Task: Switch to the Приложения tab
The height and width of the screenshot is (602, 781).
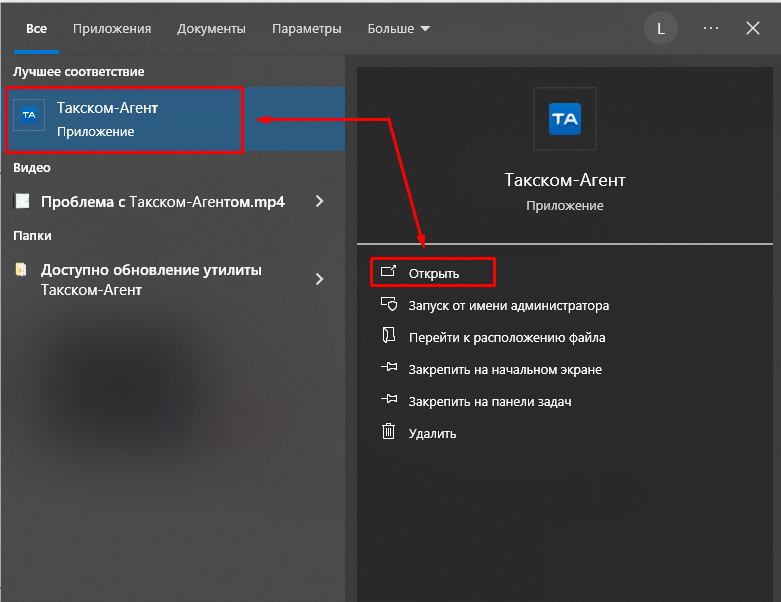Action: [x=112, y=29]
